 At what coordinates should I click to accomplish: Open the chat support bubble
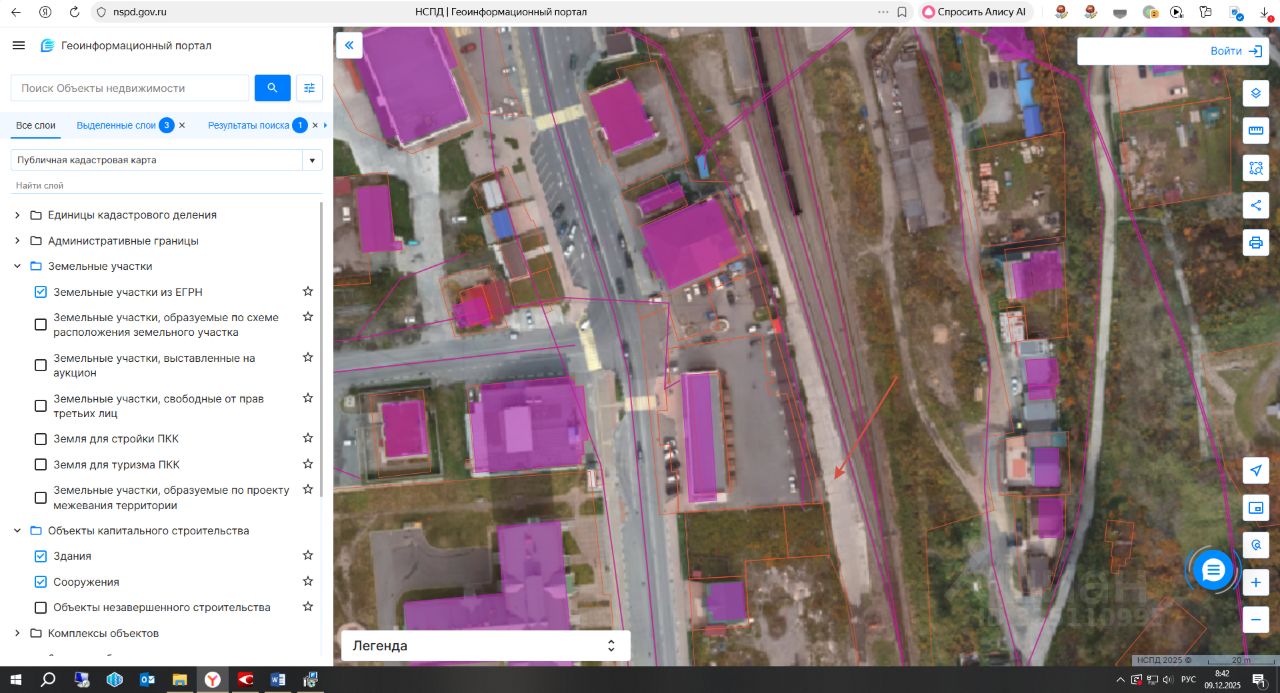[1213, 570]
